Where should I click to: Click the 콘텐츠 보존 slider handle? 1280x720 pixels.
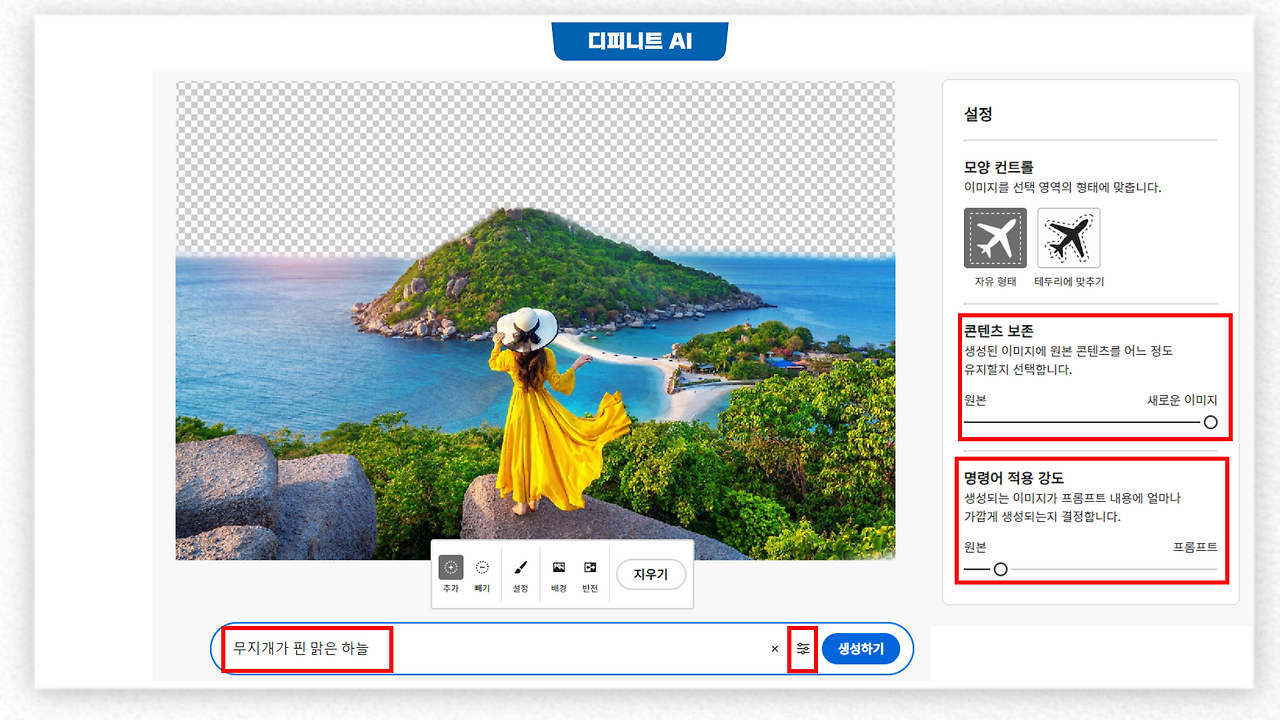pyautogui.click(x=1211, y=422)
